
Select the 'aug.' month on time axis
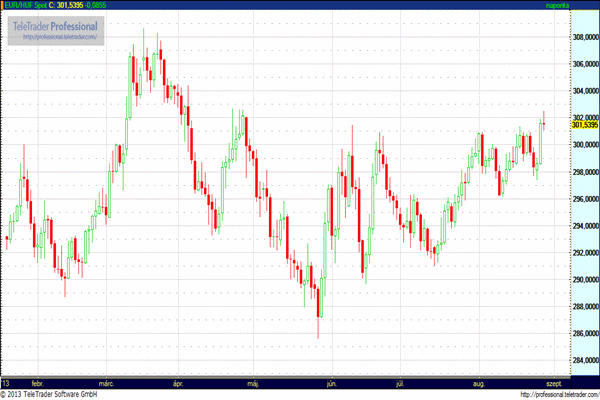point(478,382)
